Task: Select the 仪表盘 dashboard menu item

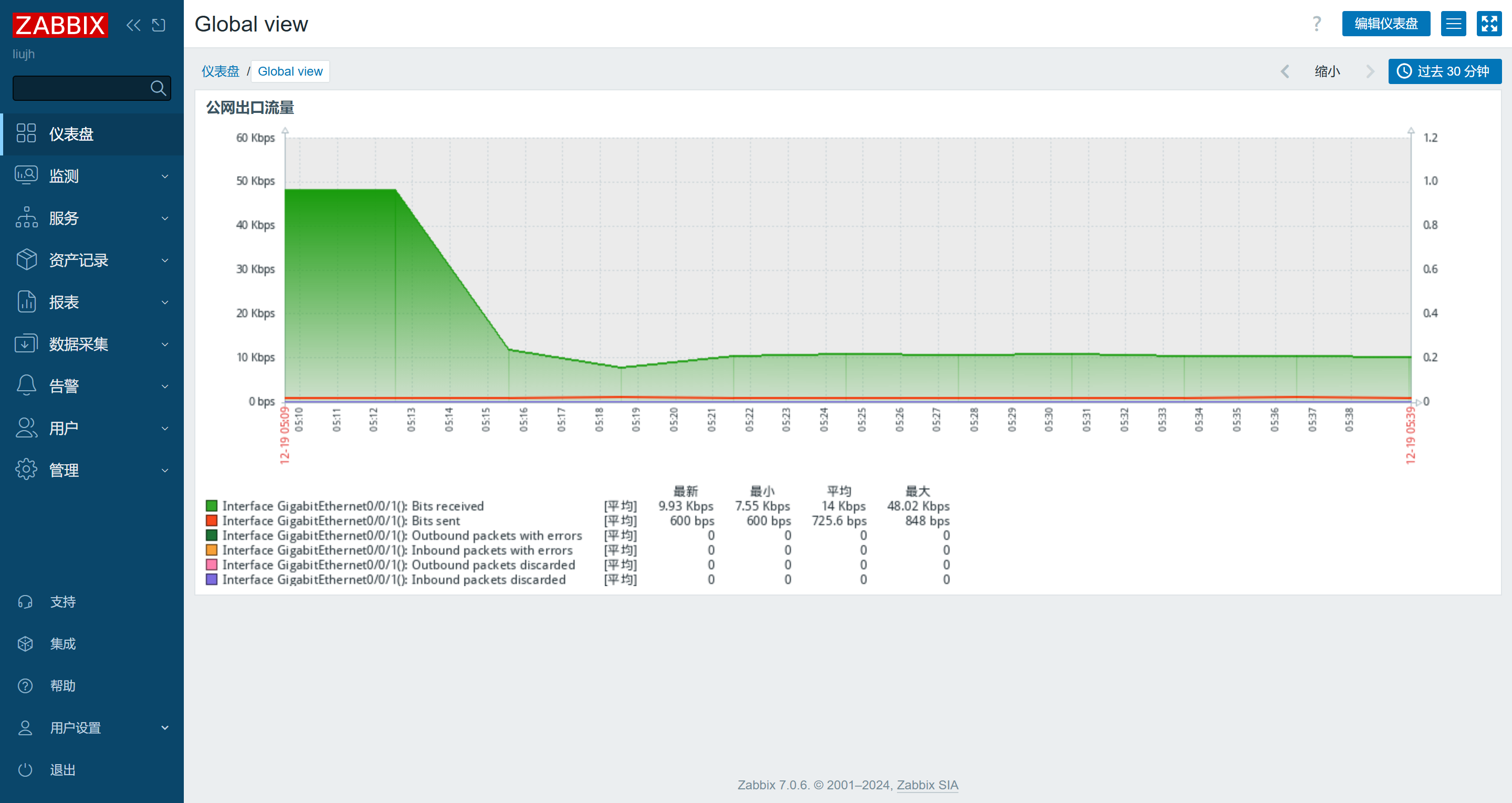Action: click(71, 134)
